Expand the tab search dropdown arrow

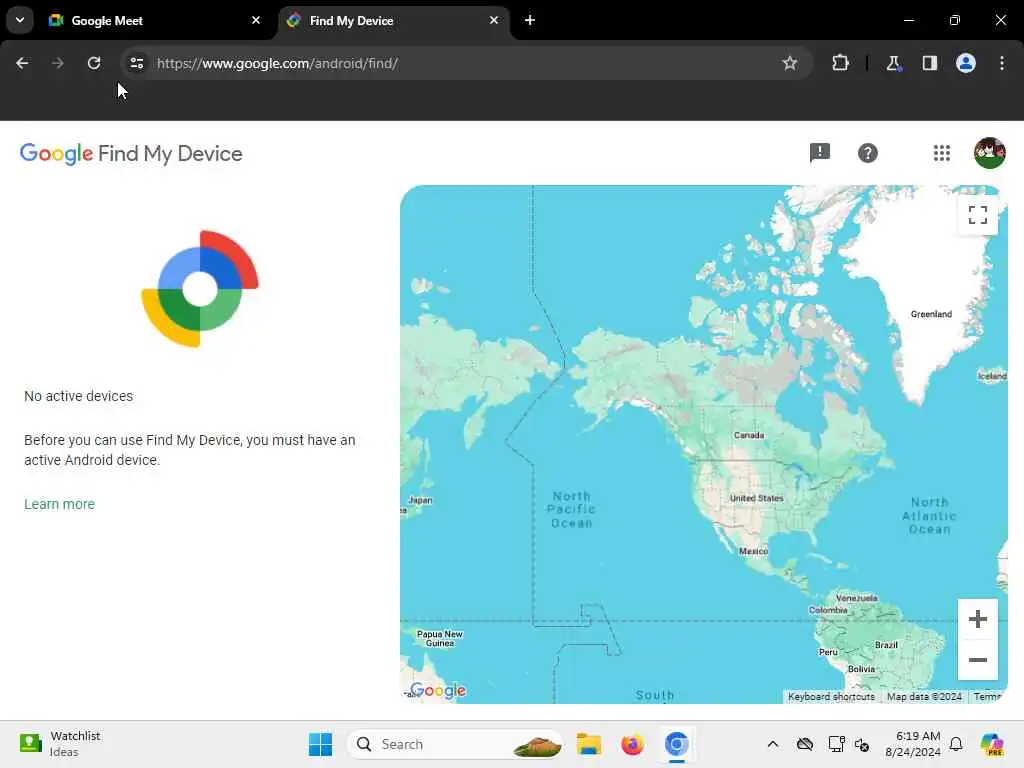pyautogui.click(x=20, y=20)
